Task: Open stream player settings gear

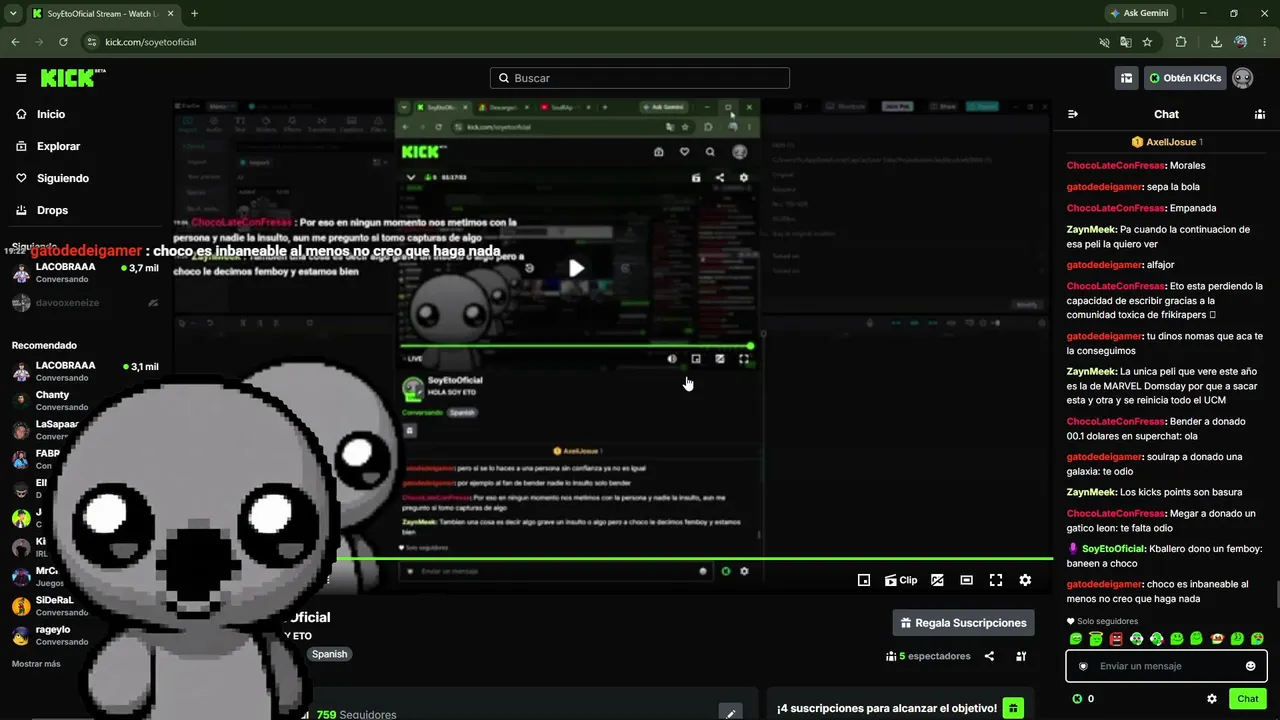Action: (x=1025, y=580)
